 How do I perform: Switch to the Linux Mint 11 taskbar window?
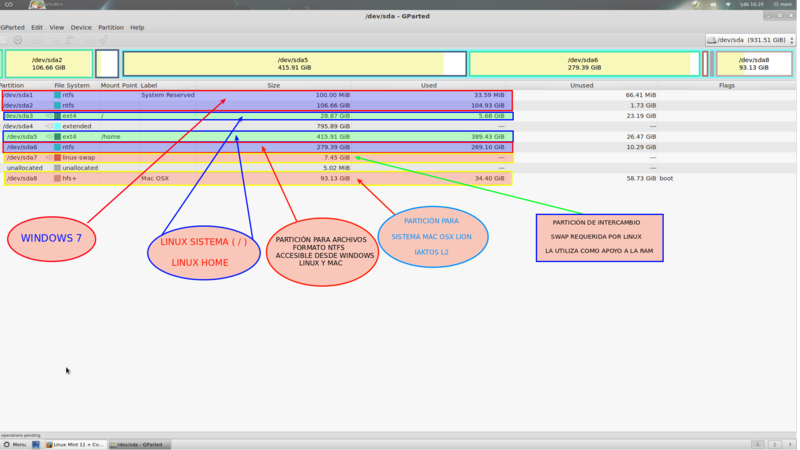[76, 443]
